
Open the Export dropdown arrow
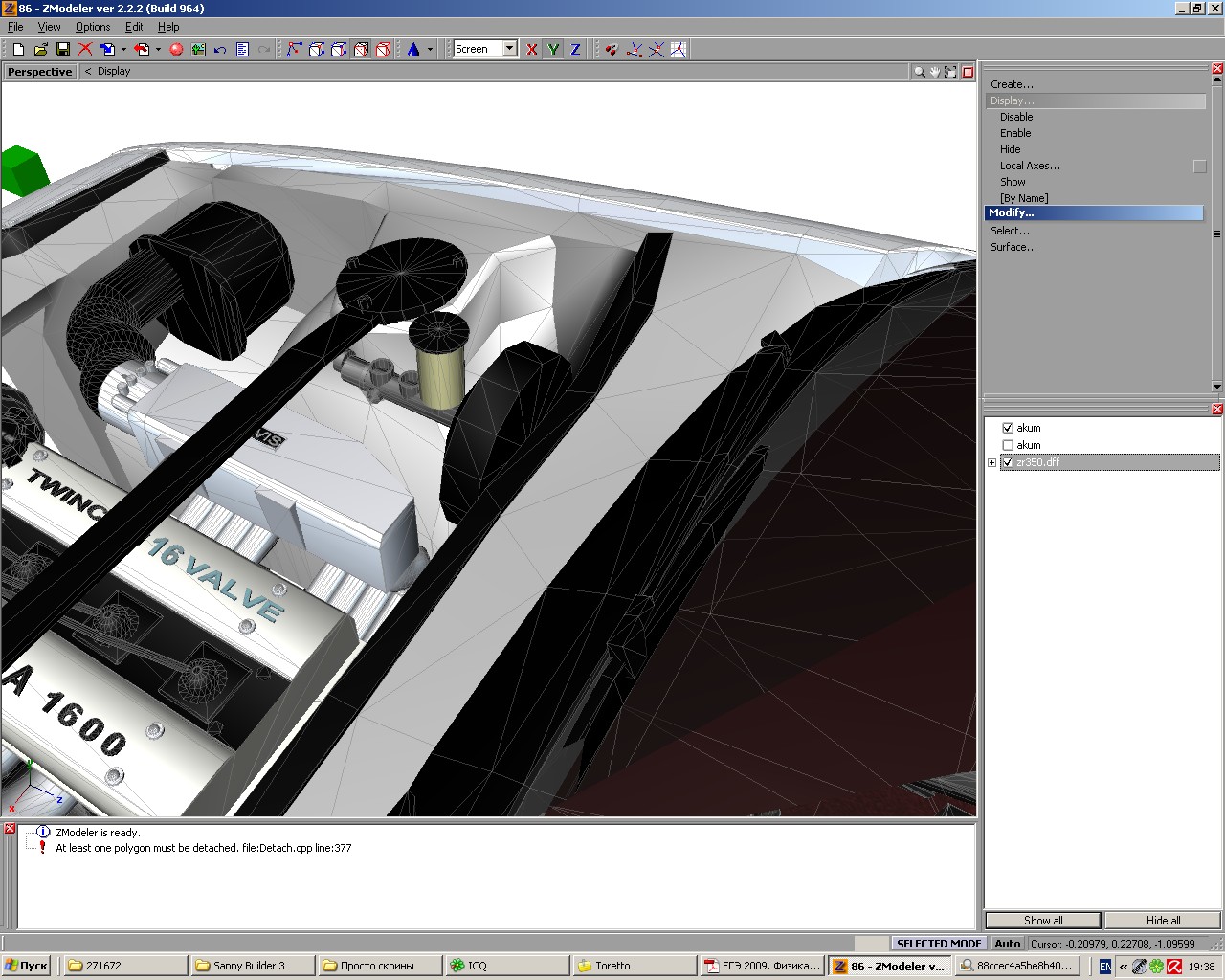[x=158, y=49]
